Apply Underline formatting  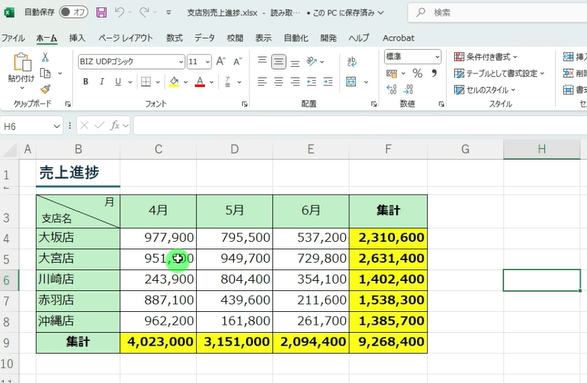click(x=118, y=82)
